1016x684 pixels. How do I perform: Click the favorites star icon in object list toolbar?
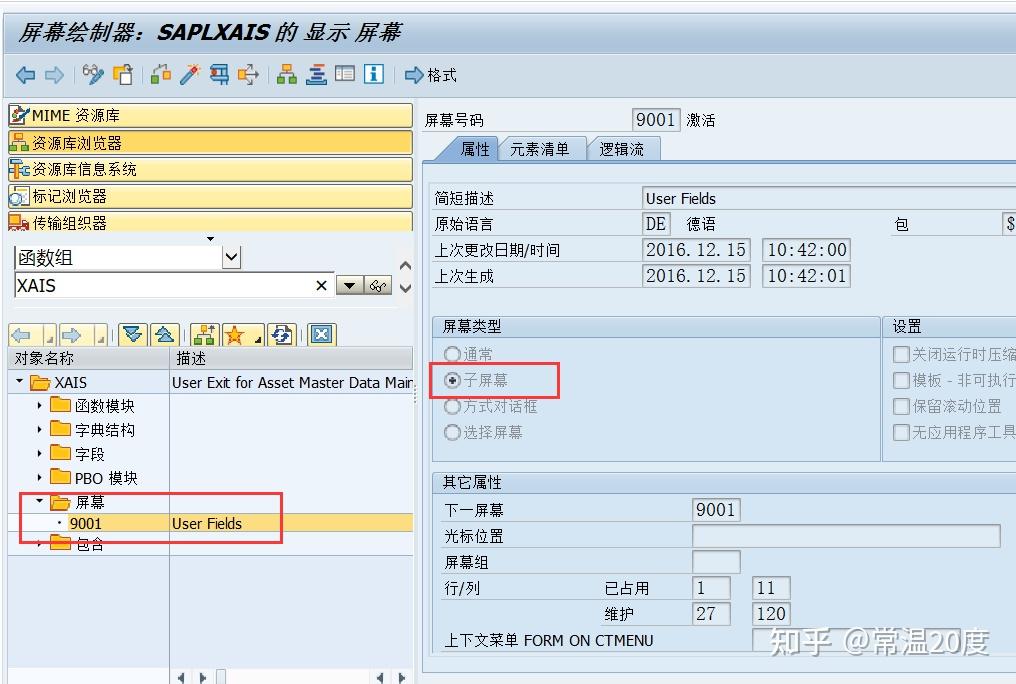pos(233,334)
